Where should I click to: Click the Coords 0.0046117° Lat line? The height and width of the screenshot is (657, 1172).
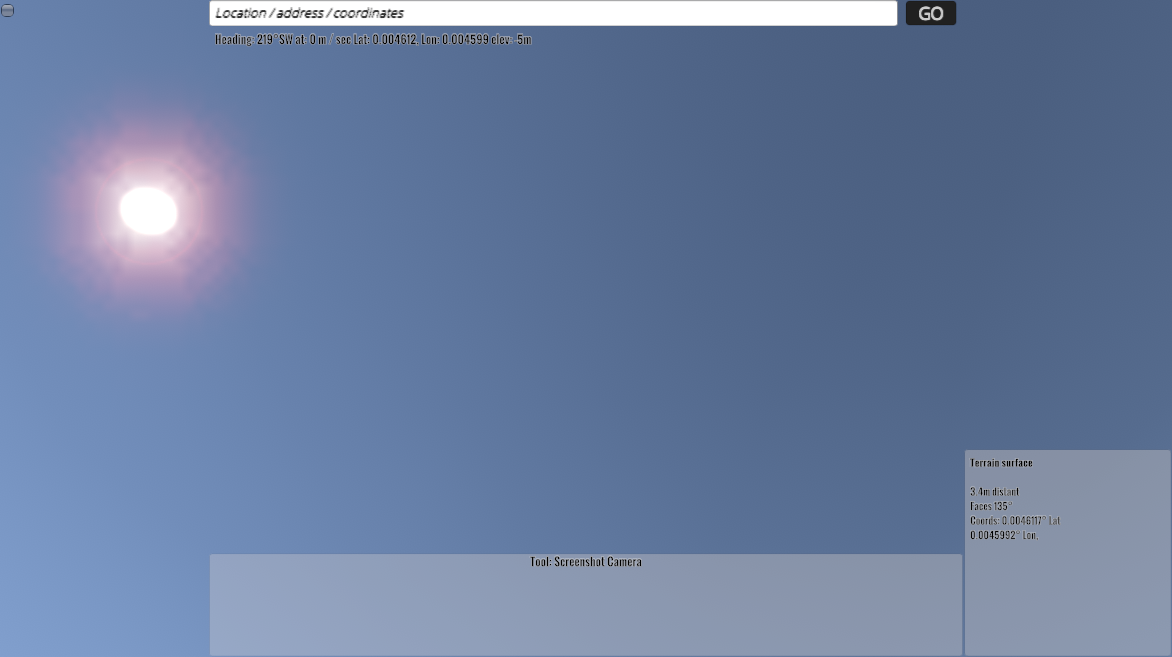(1014, 521)
